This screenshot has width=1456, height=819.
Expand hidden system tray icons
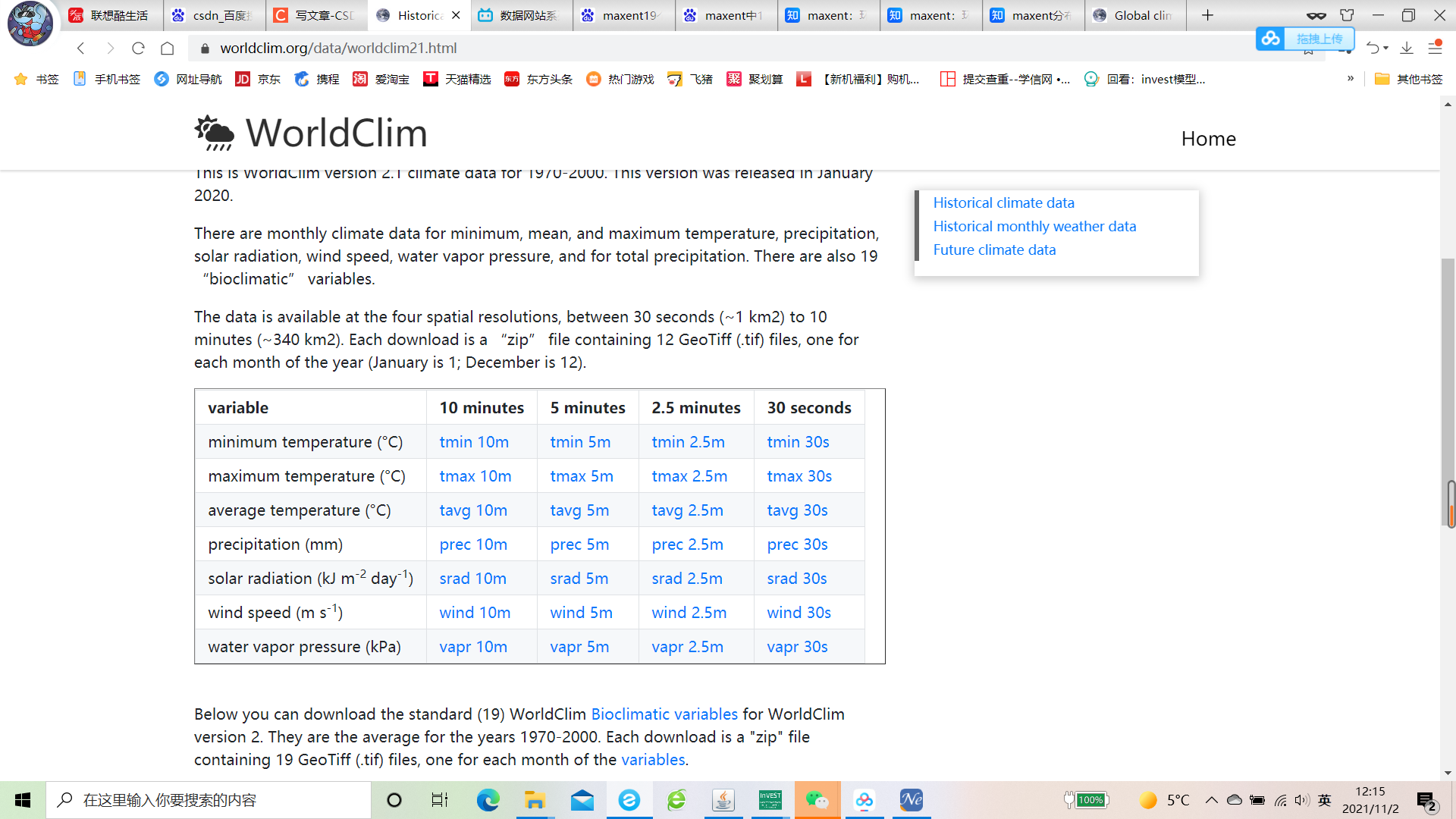point(1211,799)
